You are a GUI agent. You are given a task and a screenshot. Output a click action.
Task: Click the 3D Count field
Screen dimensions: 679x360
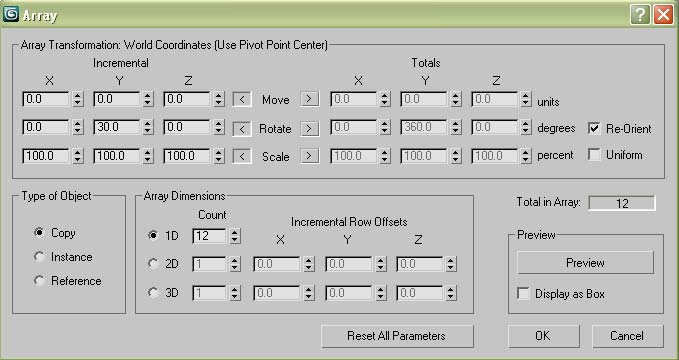(x=210, y=293)
